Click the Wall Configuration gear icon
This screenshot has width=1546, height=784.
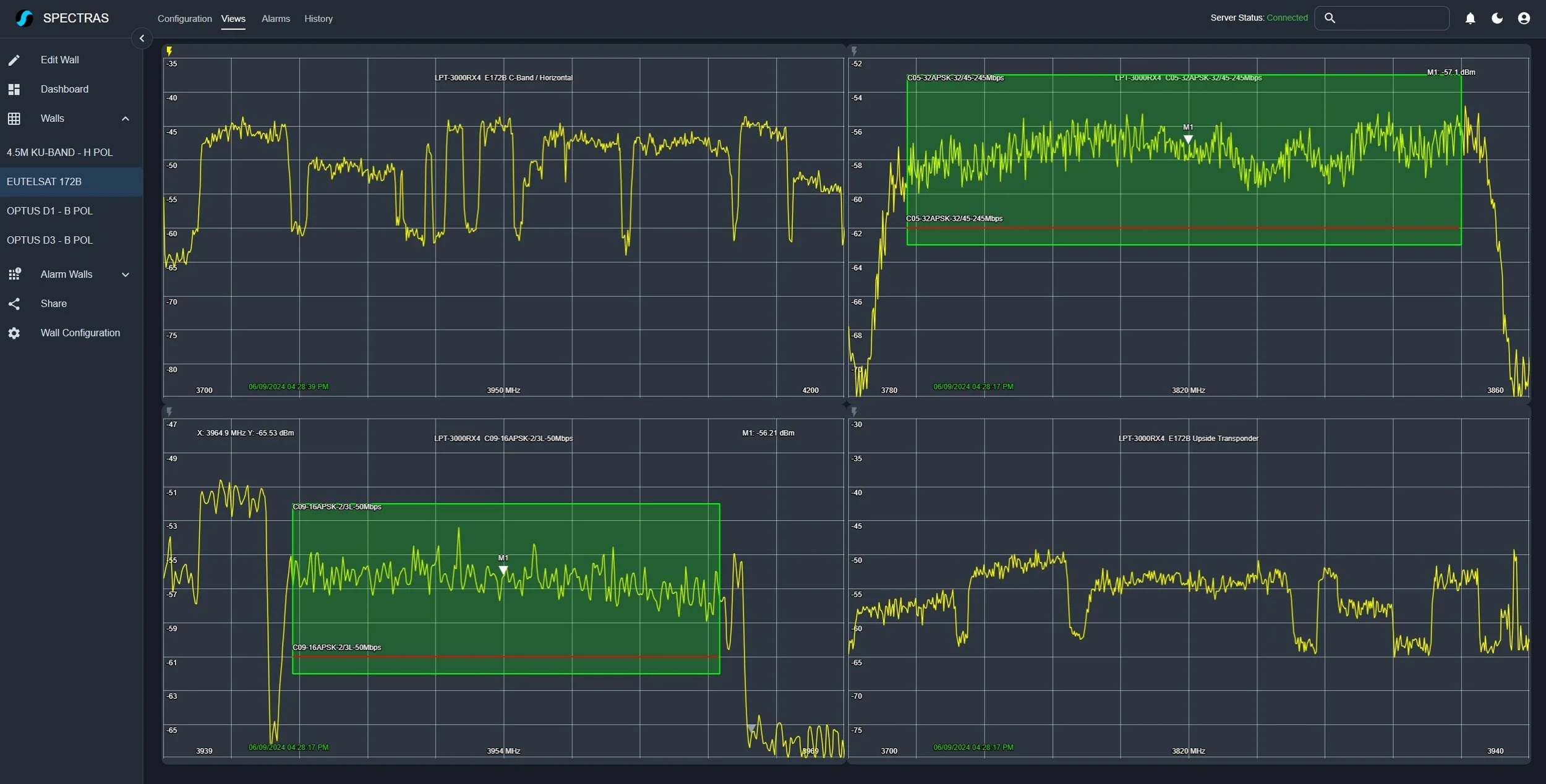click(x=14, y=333)
